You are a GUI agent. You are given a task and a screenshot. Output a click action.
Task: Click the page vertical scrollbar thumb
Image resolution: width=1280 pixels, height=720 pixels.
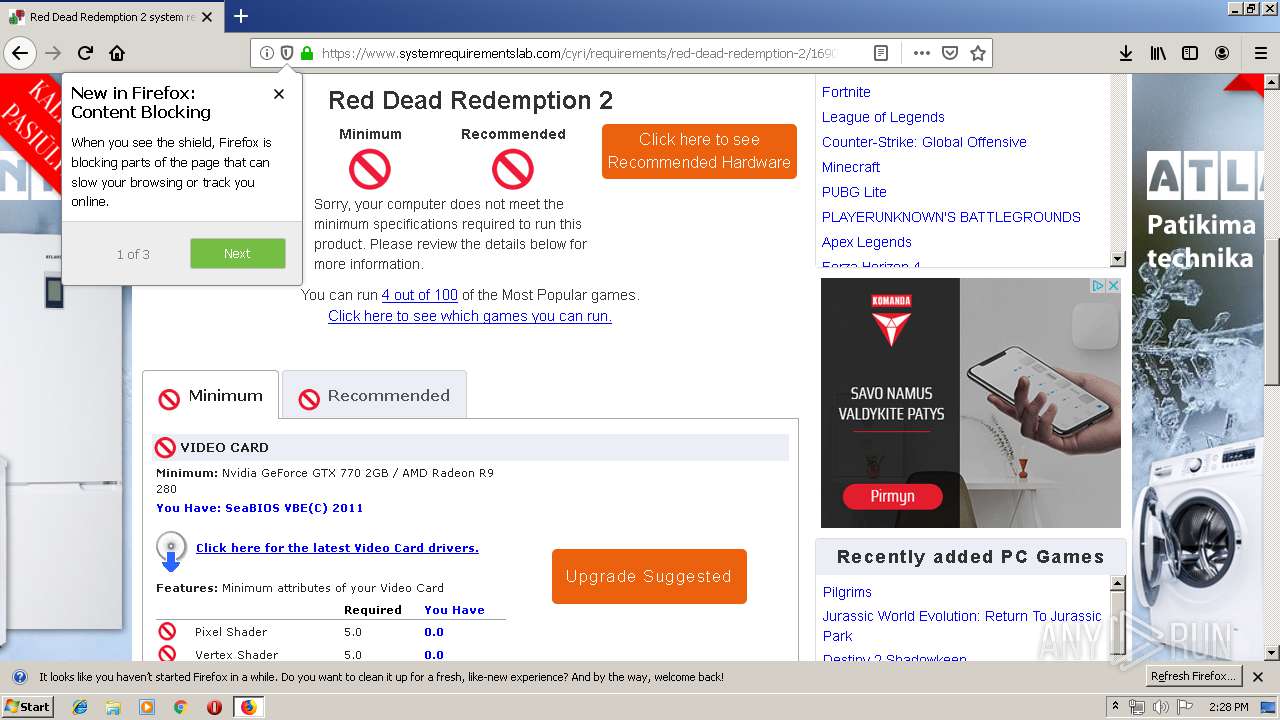click(1272, 312)
